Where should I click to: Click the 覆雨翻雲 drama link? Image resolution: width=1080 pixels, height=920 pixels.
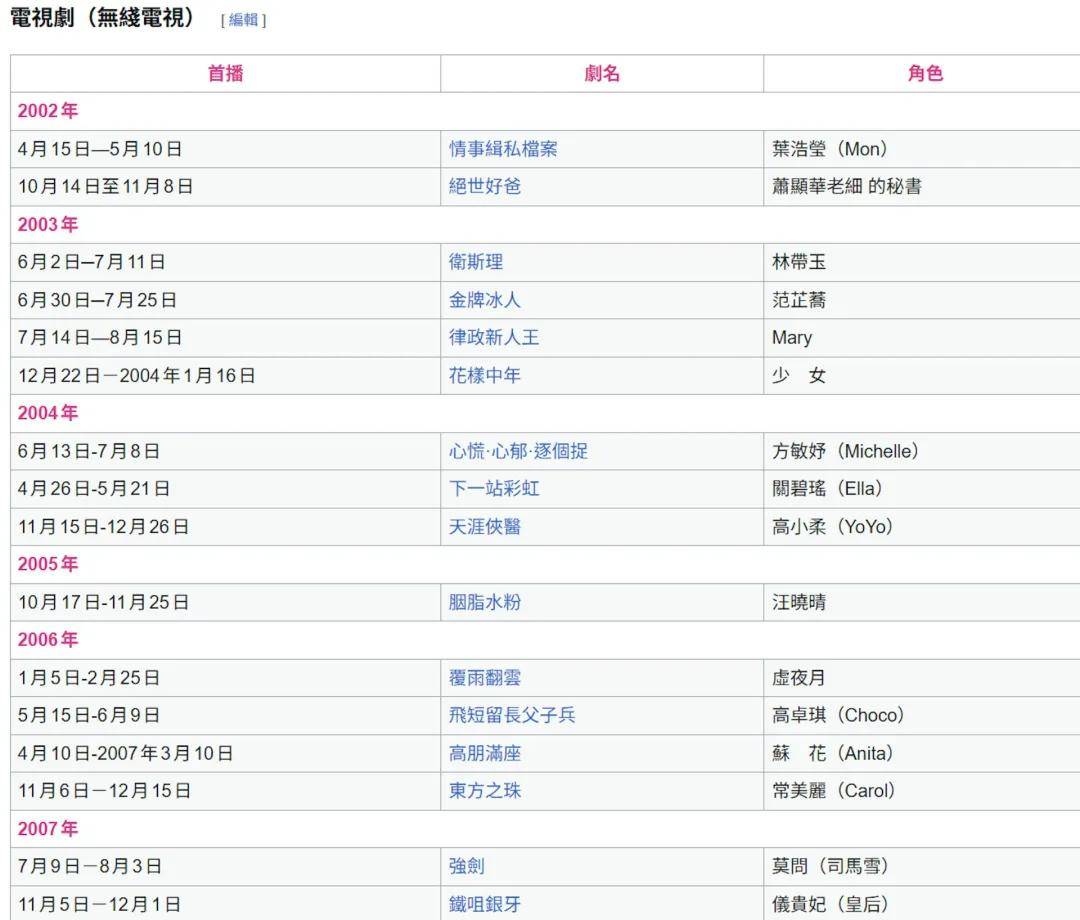pos(485,678)
